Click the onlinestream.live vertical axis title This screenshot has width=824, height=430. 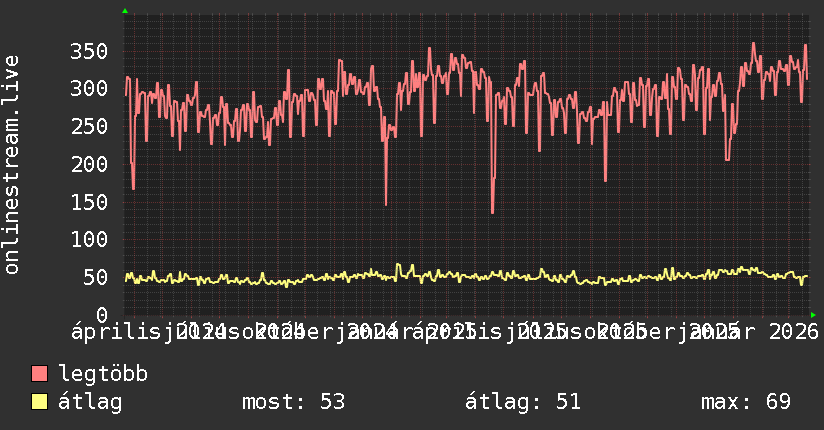click(11, 165)
